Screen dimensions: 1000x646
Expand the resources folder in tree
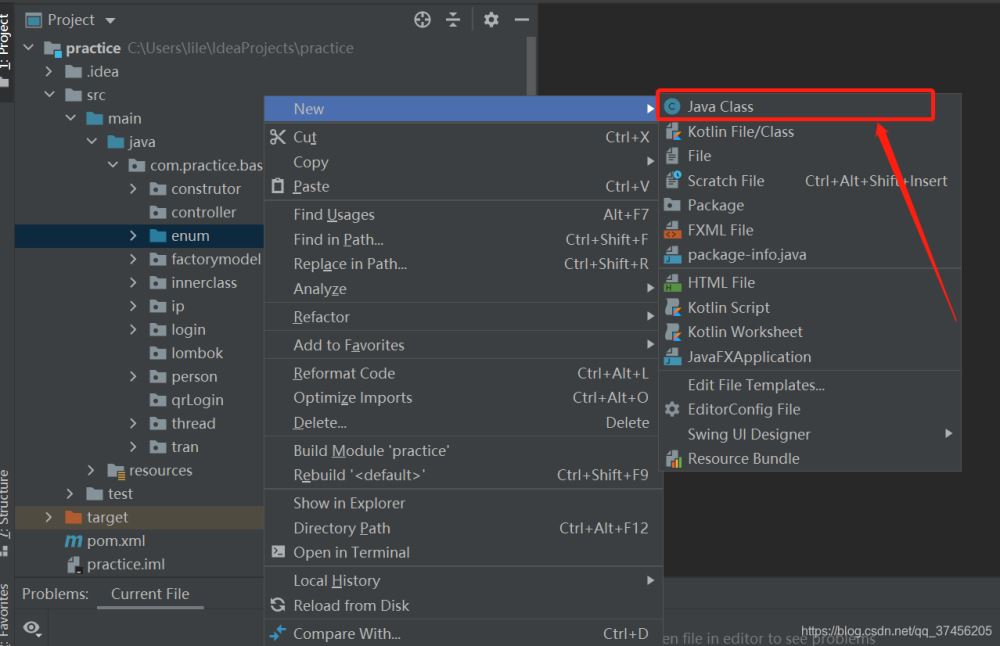(91, 471)
